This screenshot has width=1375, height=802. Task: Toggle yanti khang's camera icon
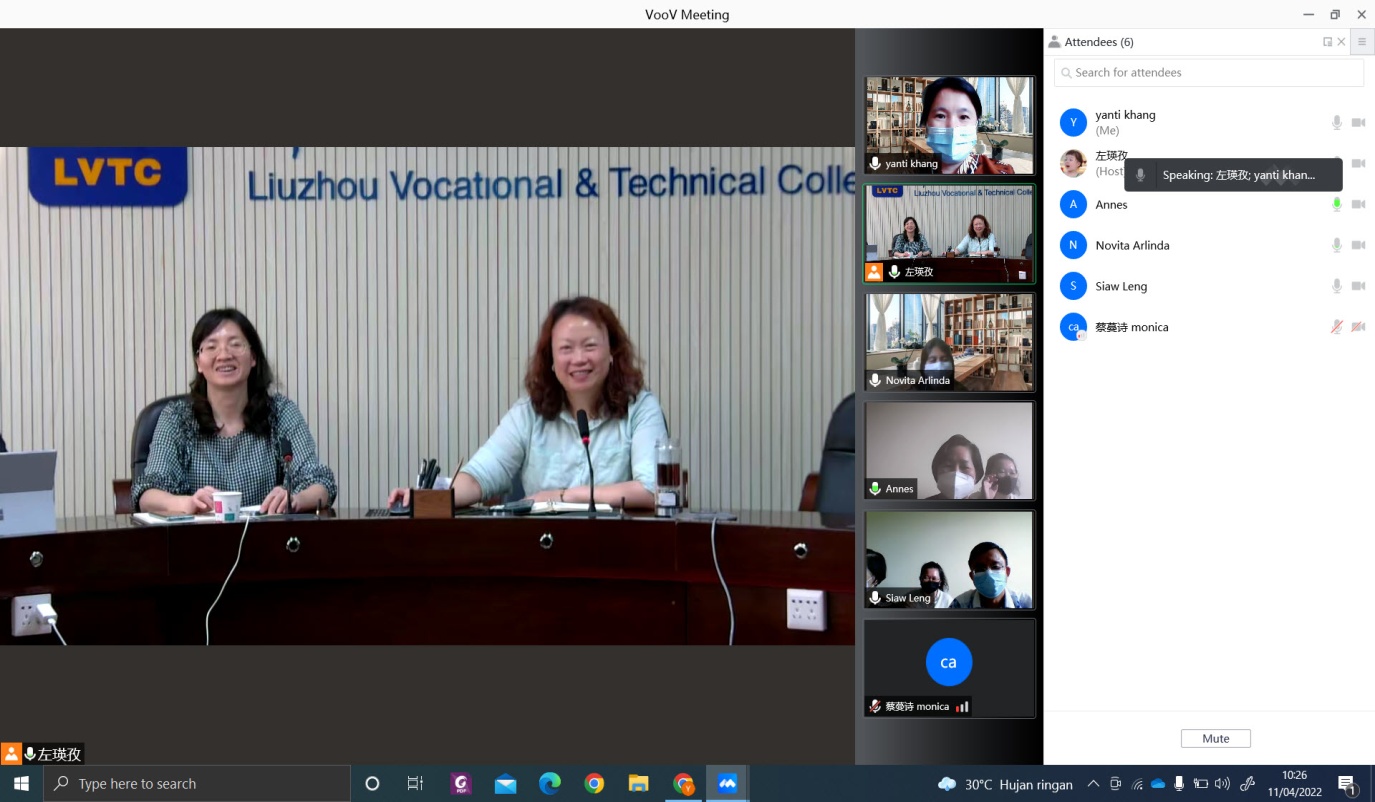click(x=1358, y=123)
